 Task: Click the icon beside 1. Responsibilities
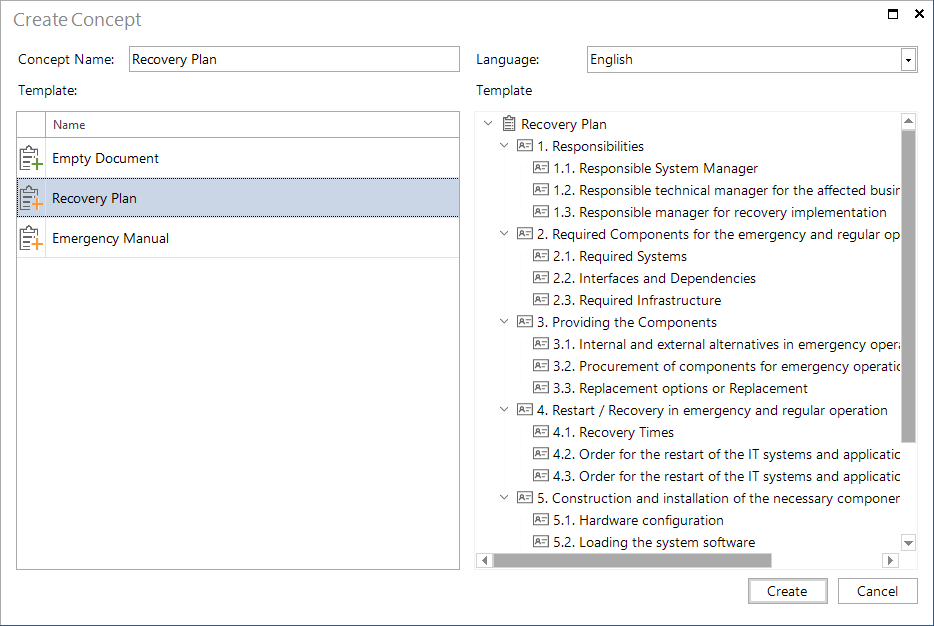click(525, 145)
